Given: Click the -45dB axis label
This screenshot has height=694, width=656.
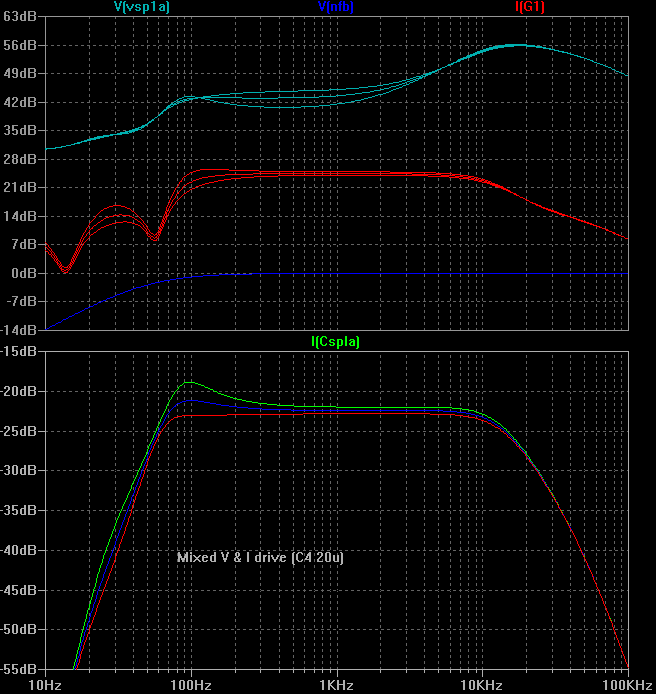Looking at the screenshot, I should pyautogui.click(x=18, y=590).
